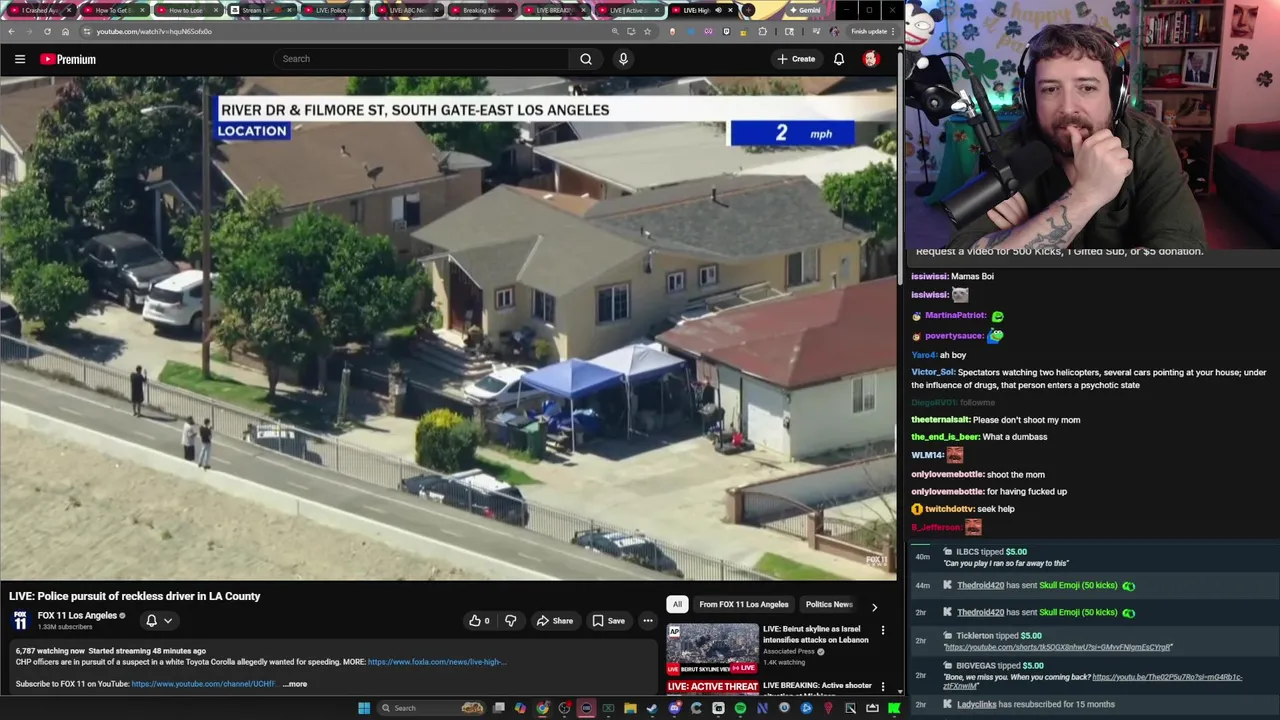
Task: Open menu for Active shooter video
Action: tap(882, 686)
